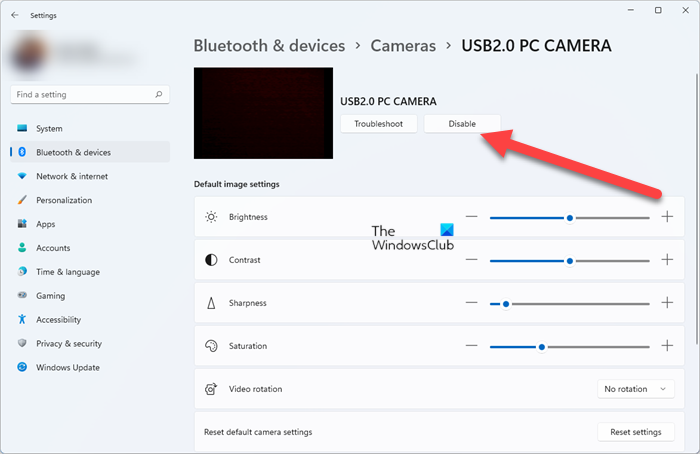Click the search magnifier icon
Image resolution: width=700 pixels, height=454 pixels.
pyautogui.click(x=159, y=95)
